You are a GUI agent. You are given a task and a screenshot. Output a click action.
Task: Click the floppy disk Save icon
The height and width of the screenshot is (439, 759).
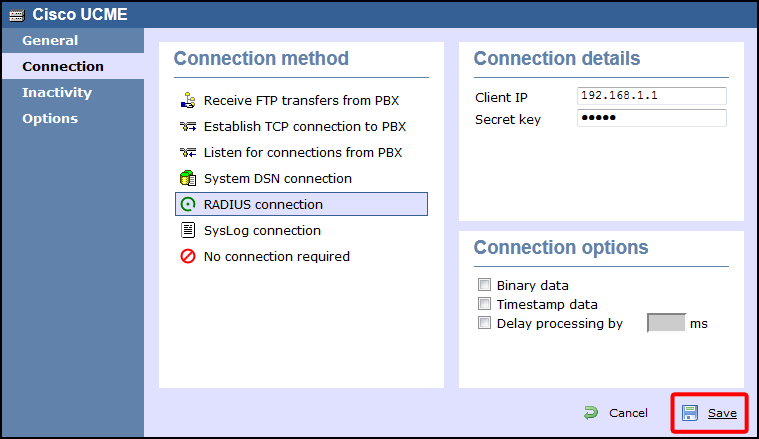[x=690, y=413]
